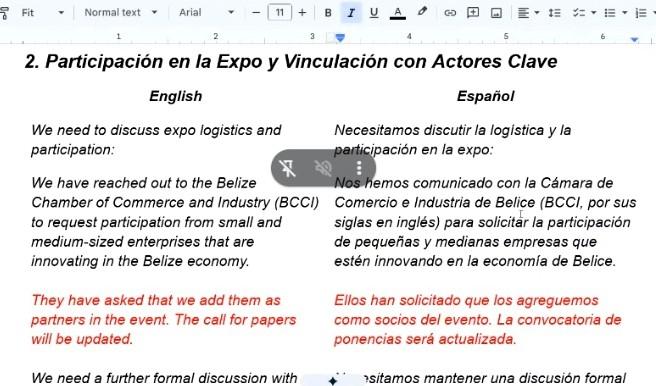The image size is (656, 386).
Task: Click paragraph We have reached out to the Belize
Action: tap(175, 222)
